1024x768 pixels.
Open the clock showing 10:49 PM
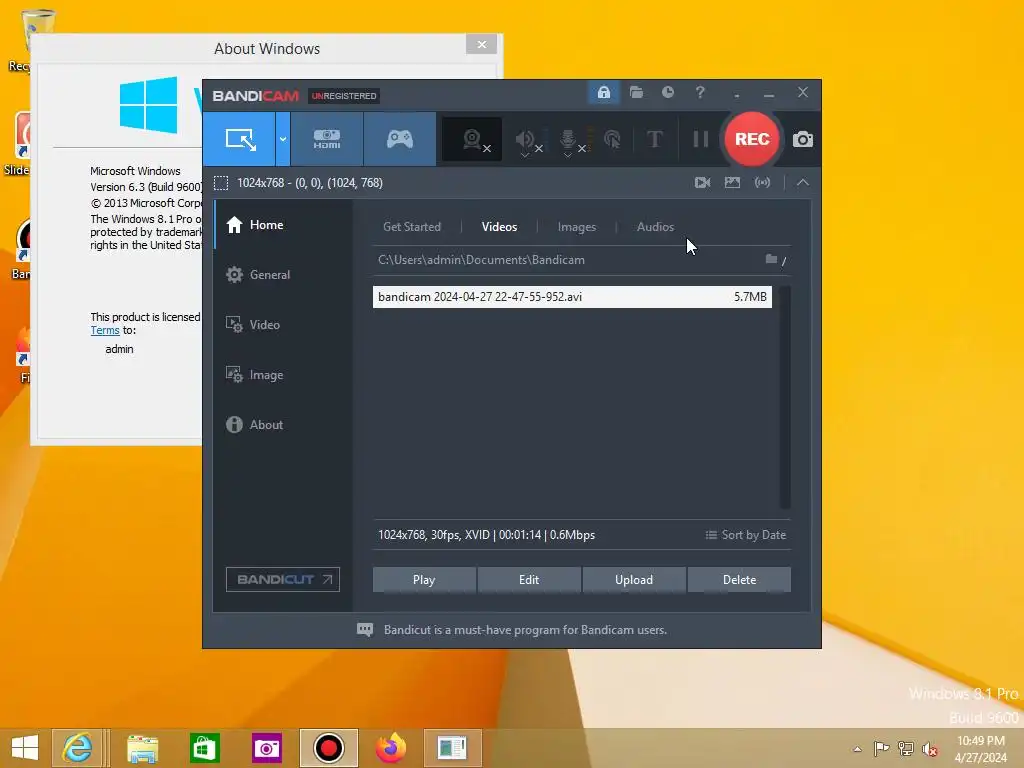click(981, 749)
